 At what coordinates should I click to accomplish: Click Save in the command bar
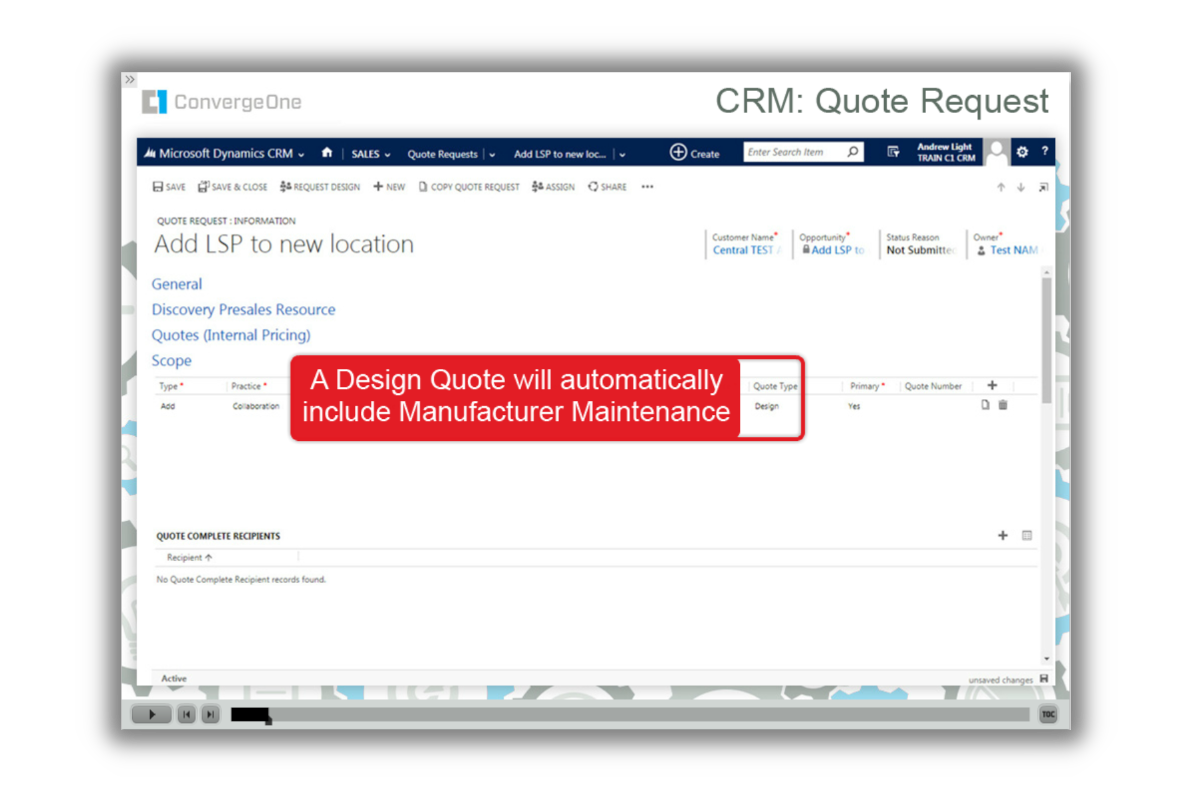click(x=169, y=187)
